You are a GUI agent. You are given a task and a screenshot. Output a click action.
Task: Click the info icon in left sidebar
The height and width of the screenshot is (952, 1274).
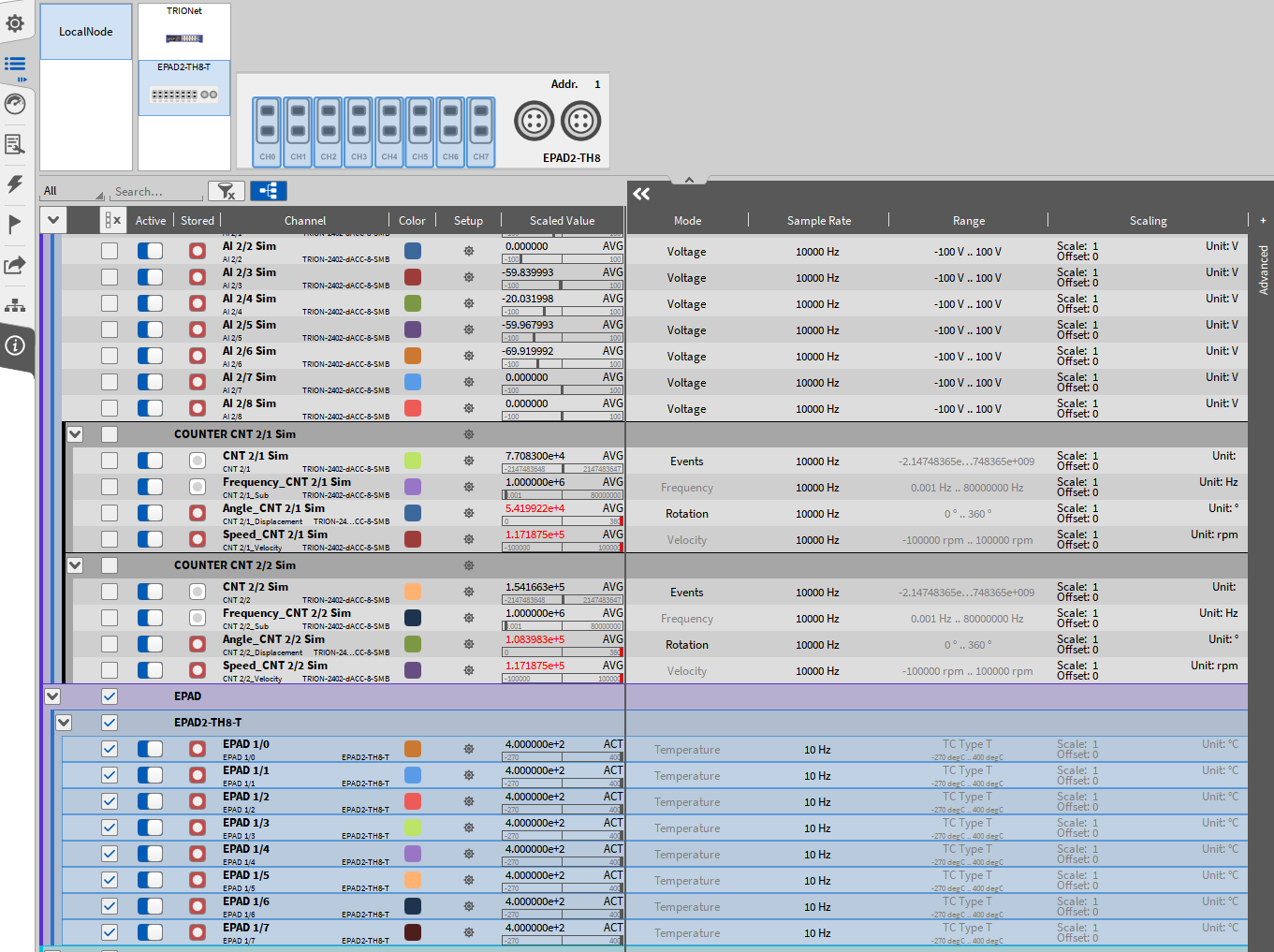tap(15, 345)
